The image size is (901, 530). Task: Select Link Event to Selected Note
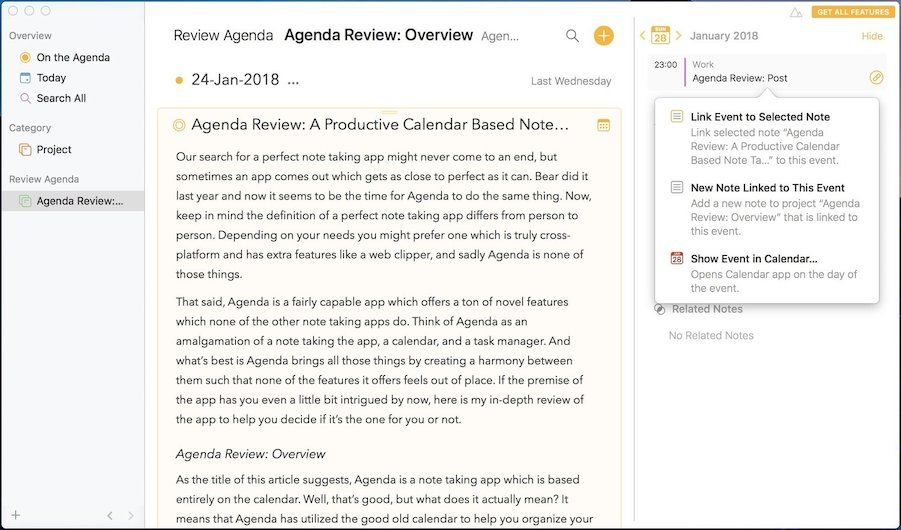[760, 117]
